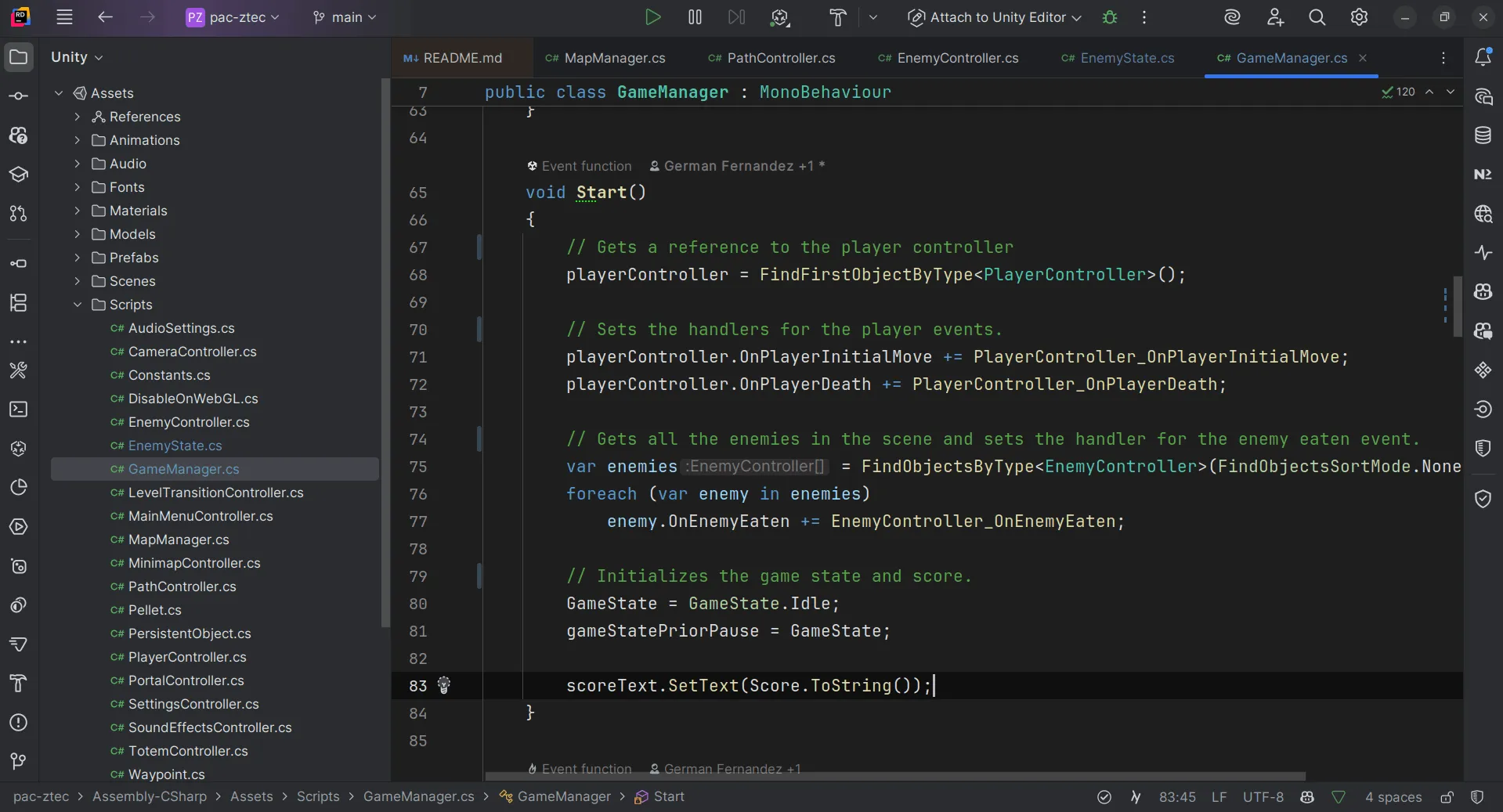1503x812 pixels.
Task: Open the Notifications bell panel
Action: click(1483, 57)
